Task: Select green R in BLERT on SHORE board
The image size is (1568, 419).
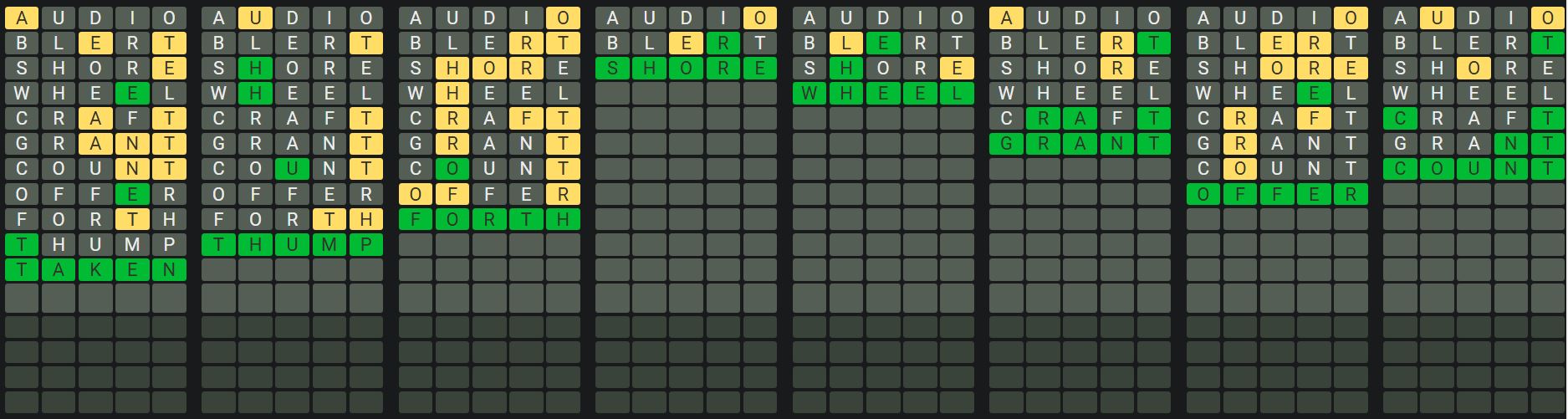Action: pyautogui.click(x=723, y=43)
